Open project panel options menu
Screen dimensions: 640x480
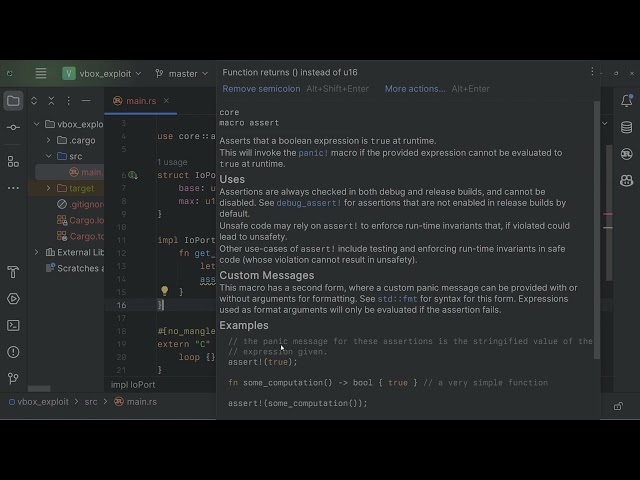69,101
